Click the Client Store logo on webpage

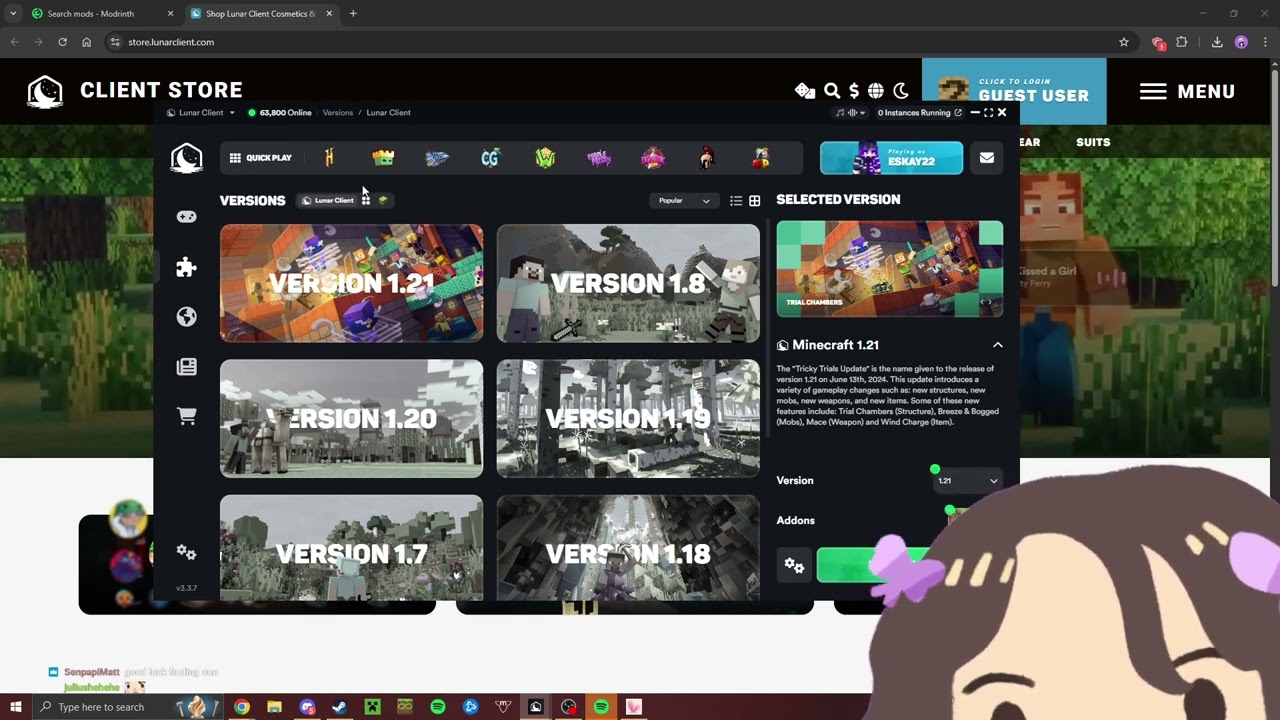click(x=135, y=91)
